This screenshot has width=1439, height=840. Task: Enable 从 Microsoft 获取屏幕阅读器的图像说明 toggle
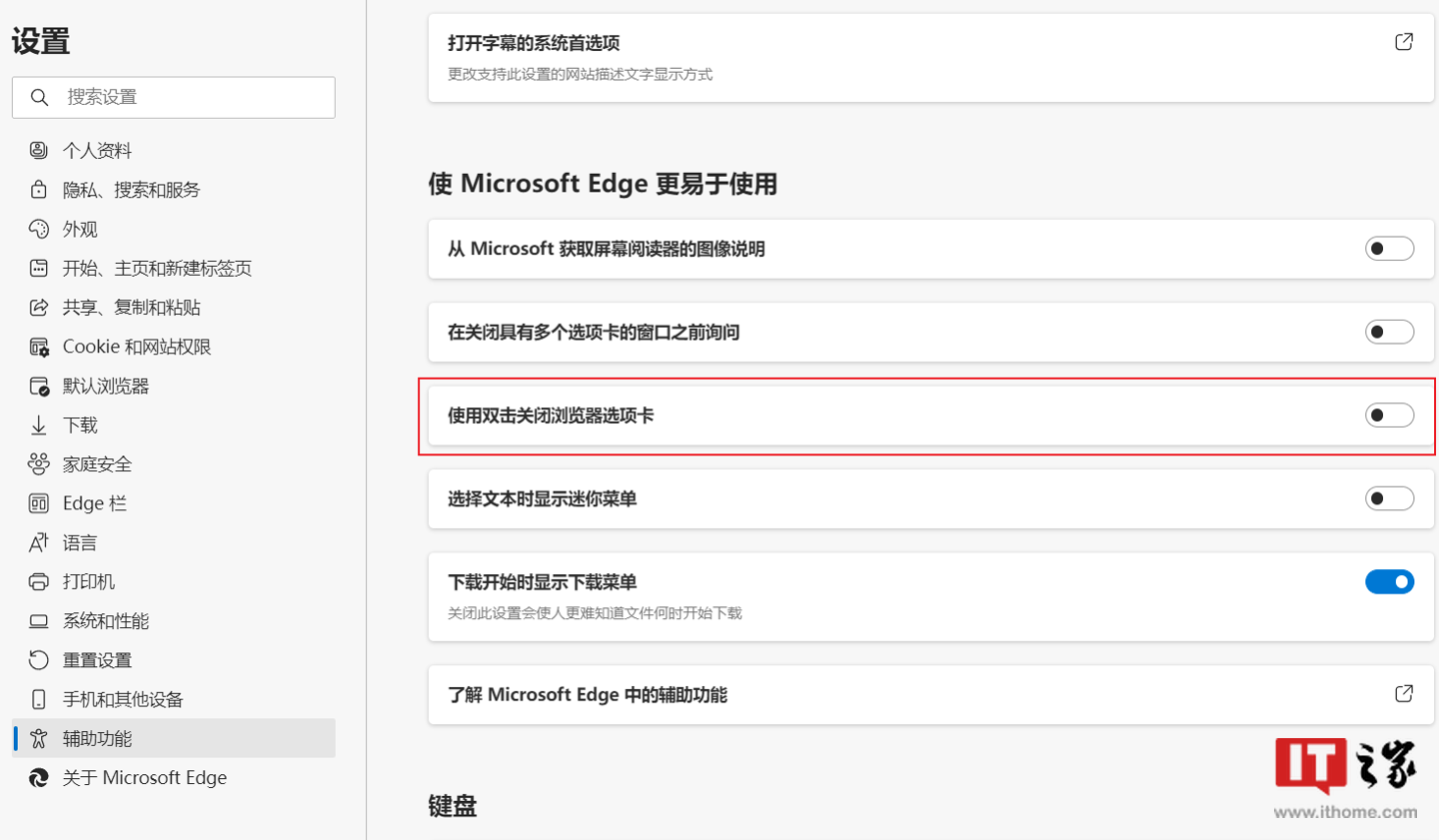pos(1389,249)
